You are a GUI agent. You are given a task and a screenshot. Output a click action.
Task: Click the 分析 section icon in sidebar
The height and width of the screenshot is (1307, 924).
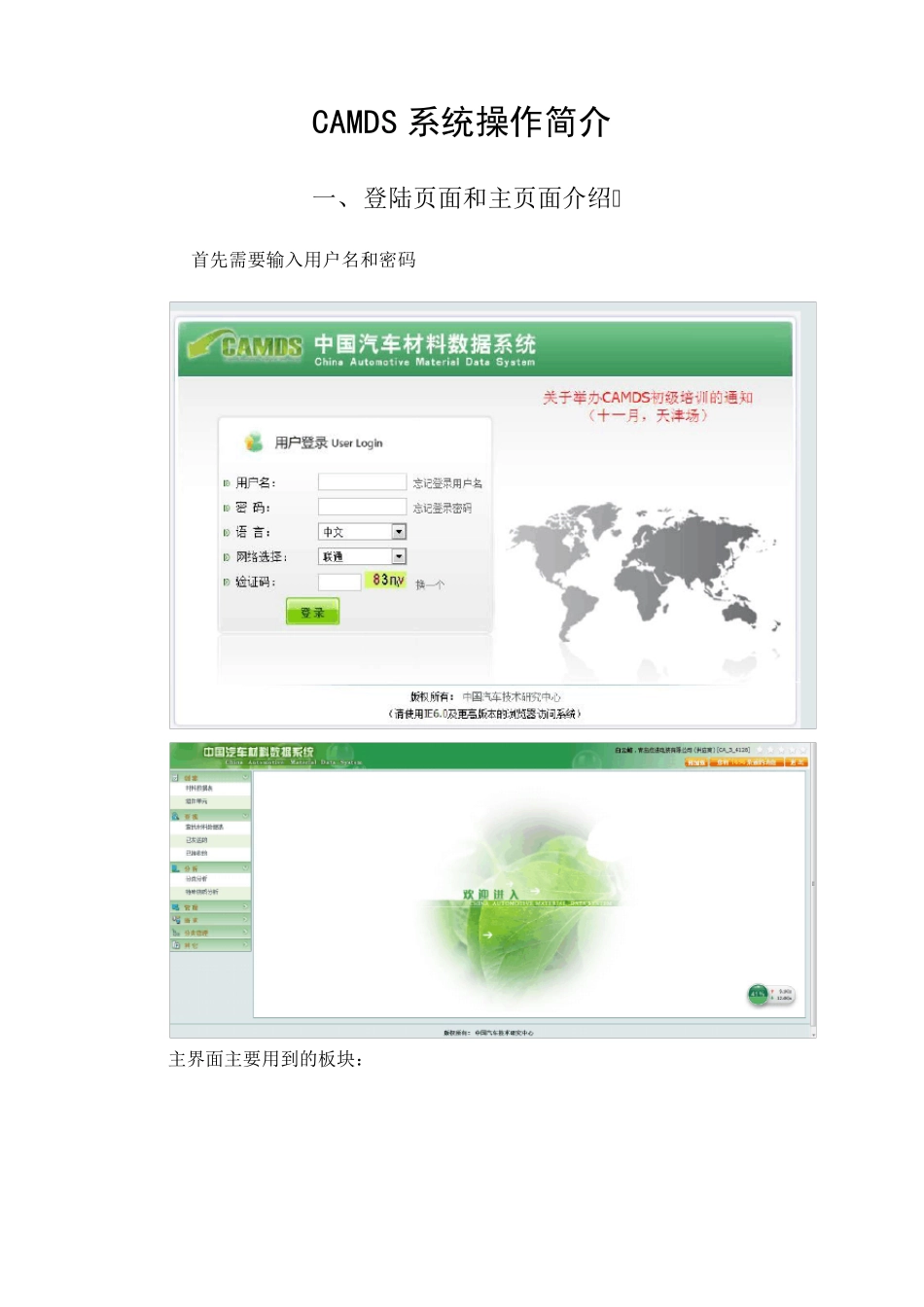[175, 867]
